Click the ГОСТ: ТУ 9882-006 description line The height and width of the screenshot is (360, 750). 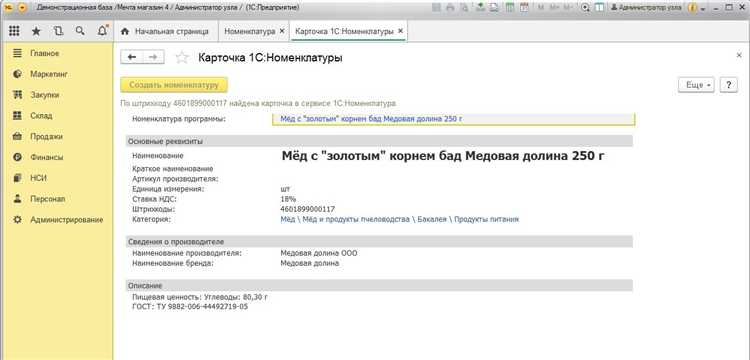(190, 307)
